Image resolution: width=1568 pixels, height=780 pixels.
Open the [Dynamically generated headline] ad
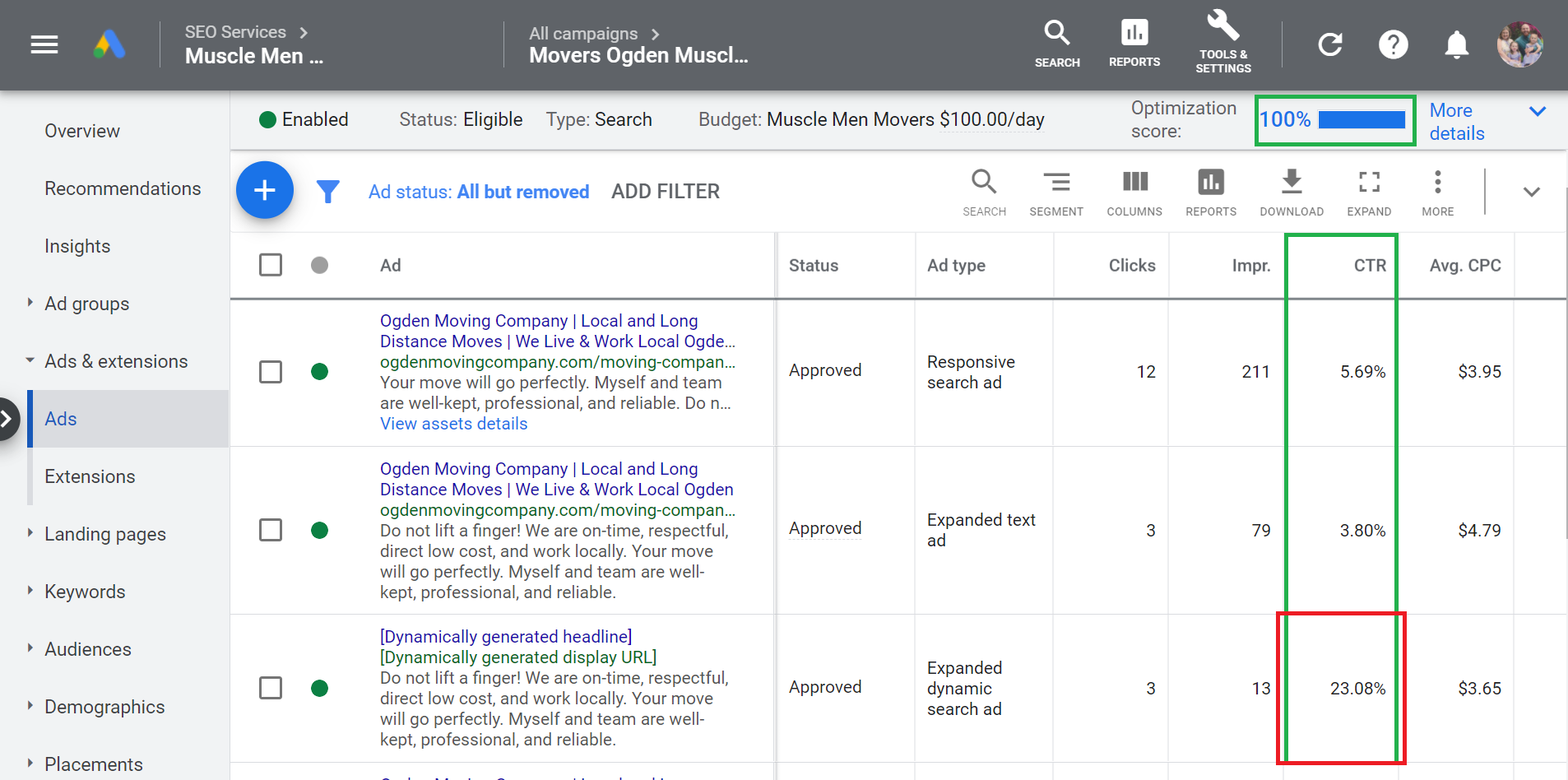tap(506, 637)
